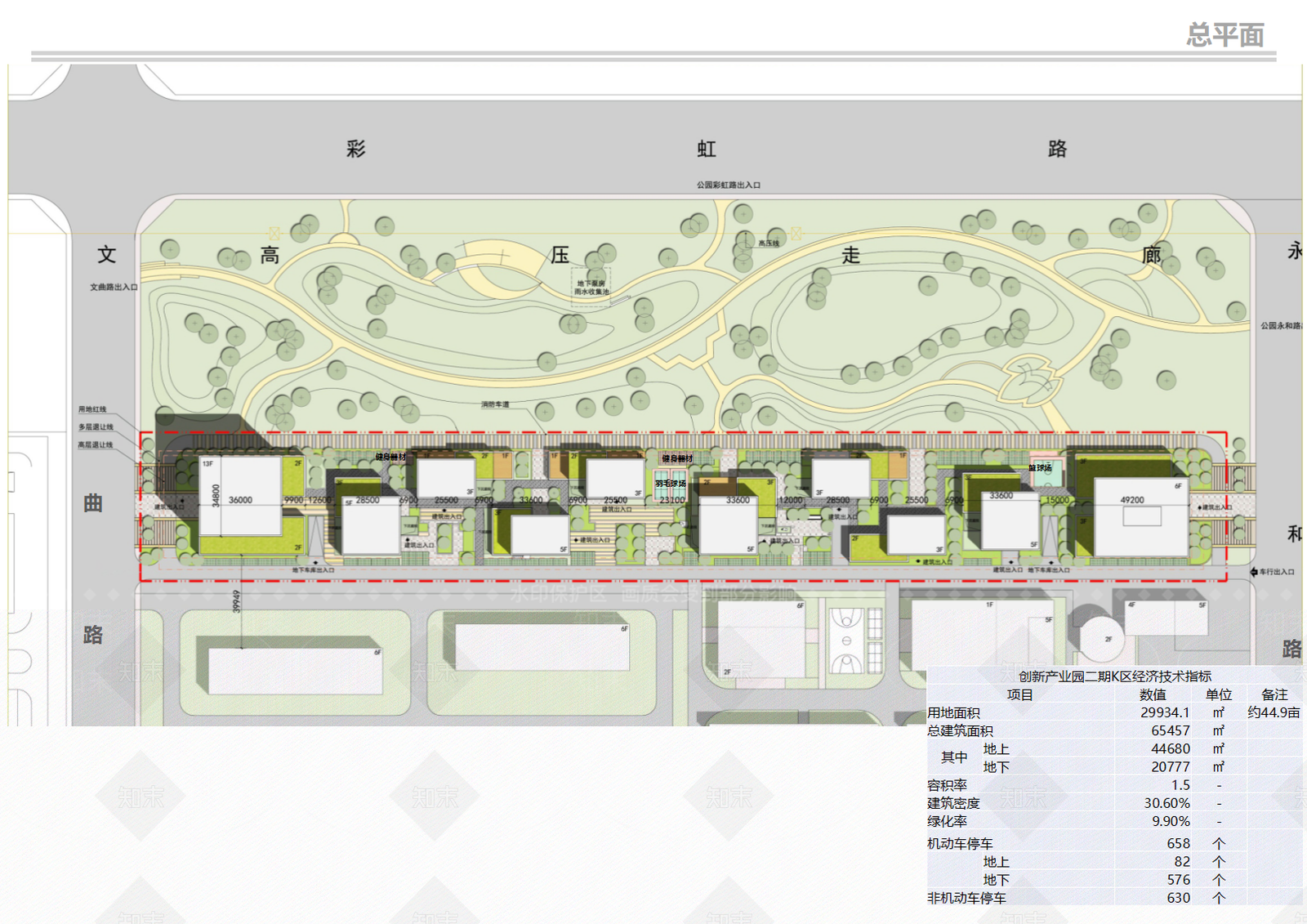Click the 虹 road name character

707,149
